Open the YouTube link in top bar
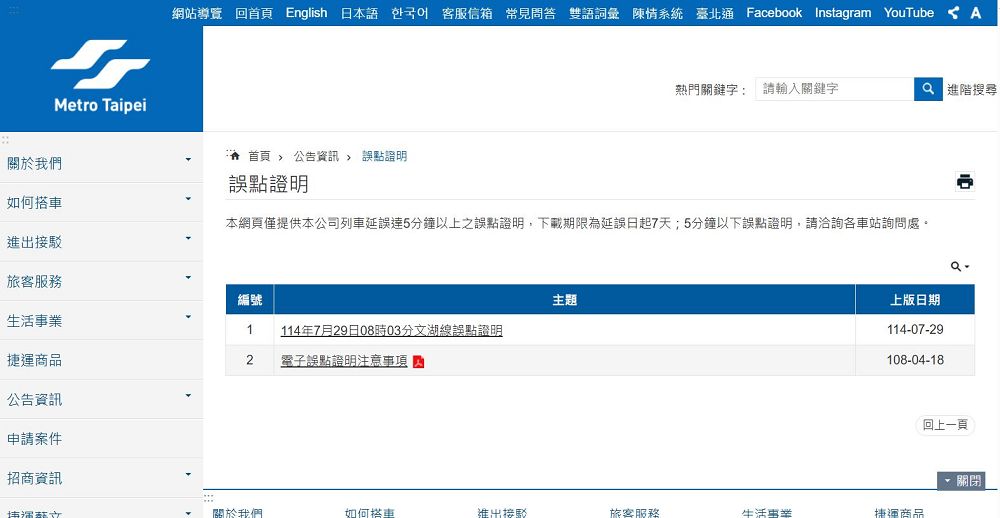This screenshot has width=1000, height=518. (x=908, y=13)
